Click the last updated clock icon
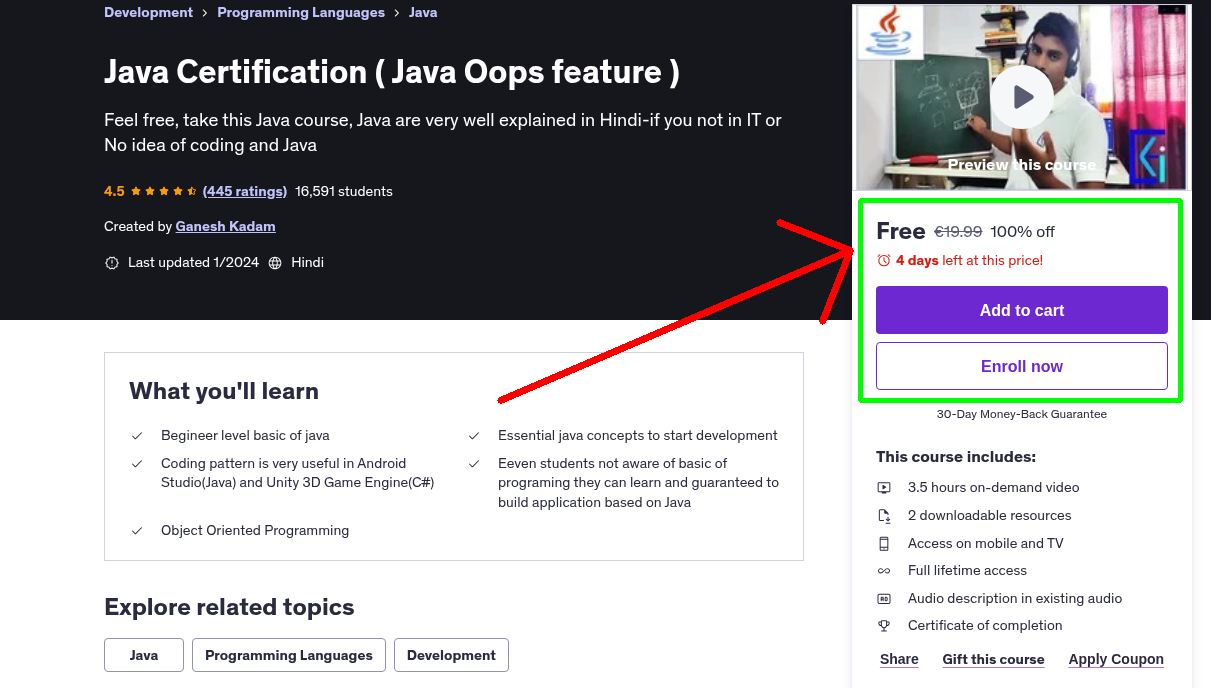 pos(111,262)
